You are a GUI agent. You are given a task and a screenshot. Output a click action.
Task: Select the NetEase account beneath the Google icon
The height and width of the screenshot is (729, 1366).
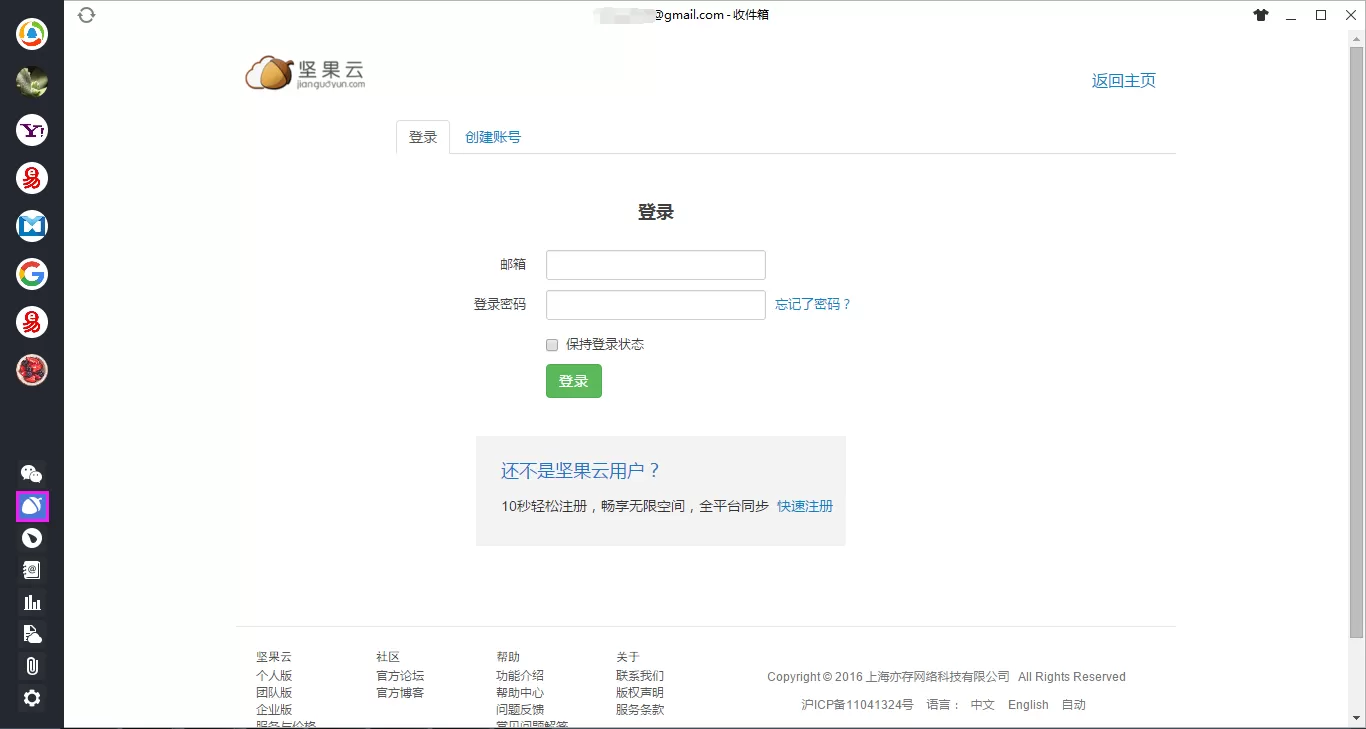tap(32, 322)
